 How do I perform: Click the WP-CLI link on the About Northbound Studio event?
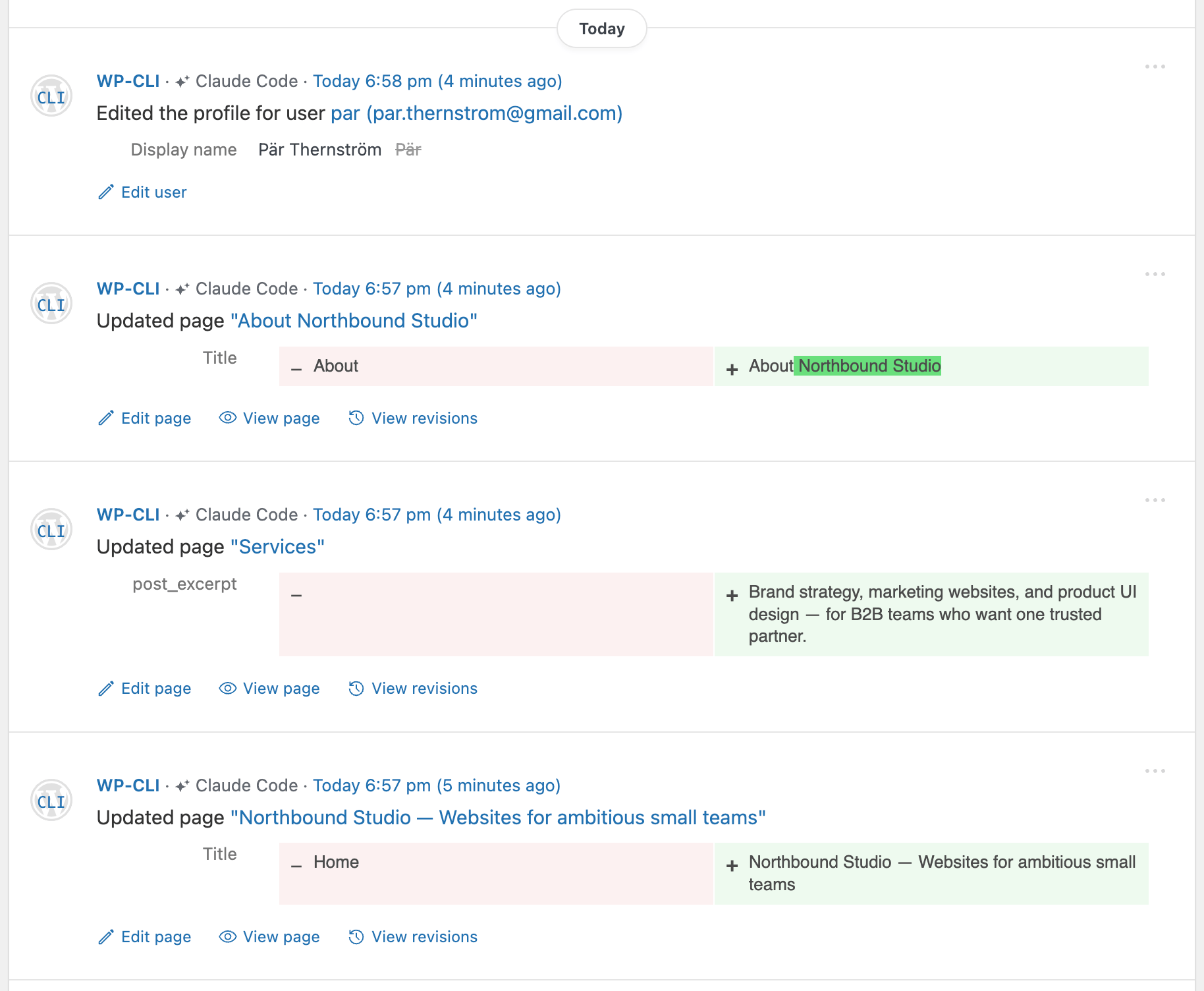(128, 289)
